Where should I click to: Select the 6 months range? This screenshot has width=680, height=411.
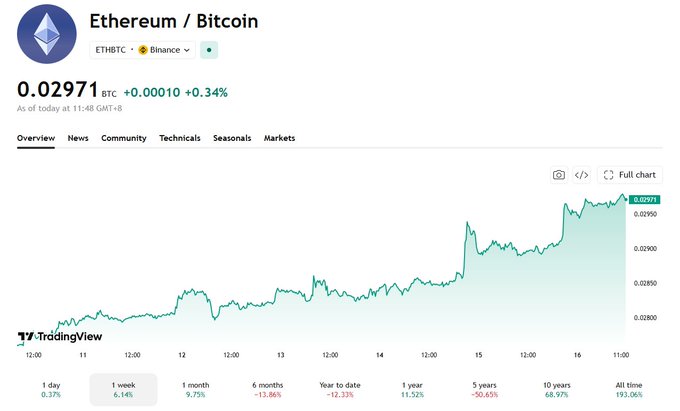[x=268, y=389]
